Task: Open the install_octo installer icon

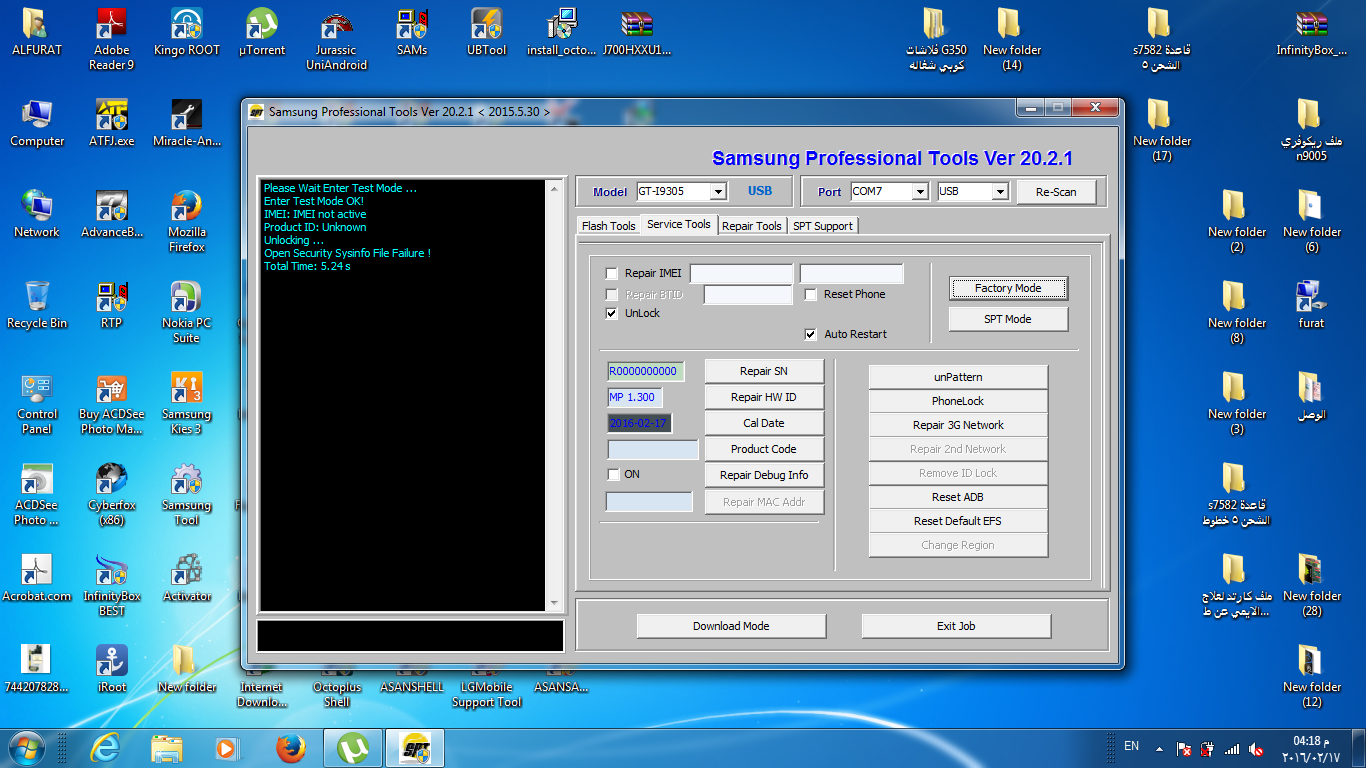Action: (x=561, y=31)
